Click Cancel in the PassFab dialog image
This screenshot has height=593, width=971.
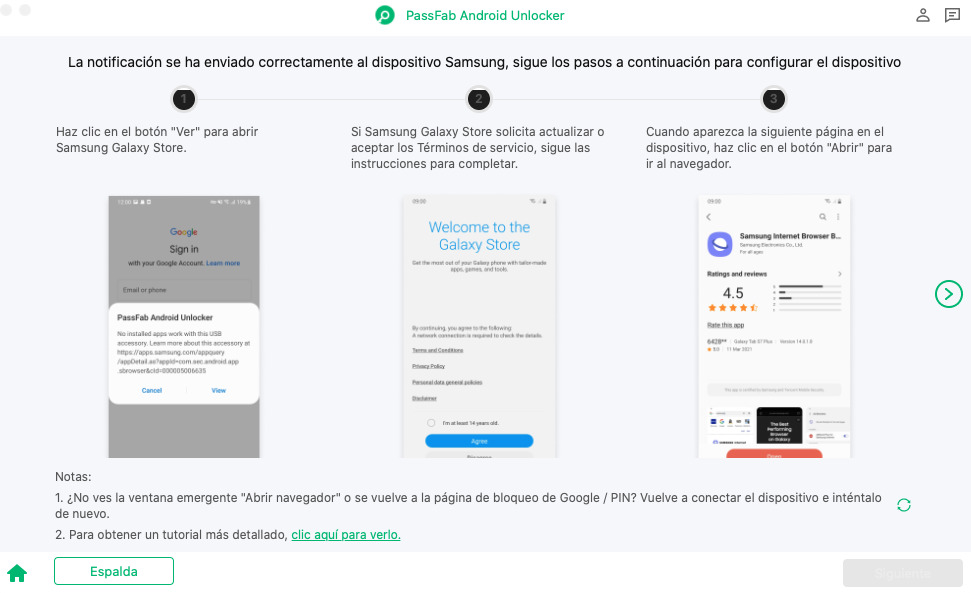[x=152, y=390]
